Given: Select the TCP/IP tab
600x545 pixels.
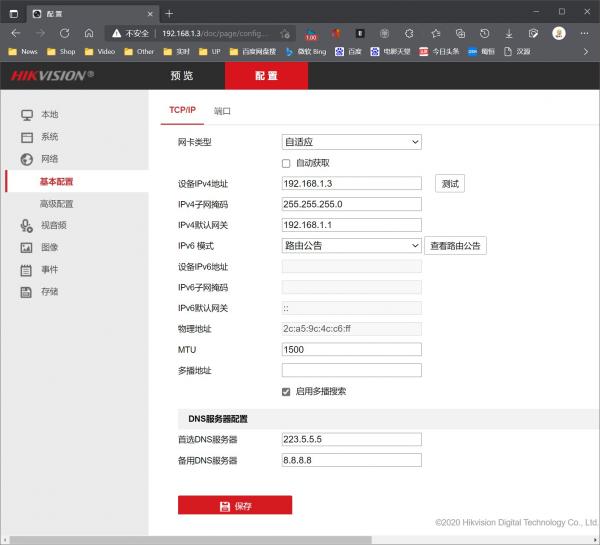Looking at the screenshot, I should 182,111.
